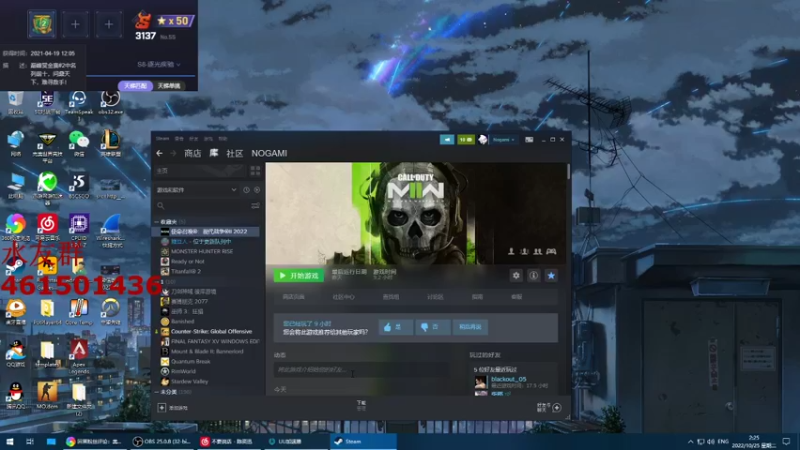Select Call of Duty 2022 in library list
800x450 pixels.
(208, 232)
